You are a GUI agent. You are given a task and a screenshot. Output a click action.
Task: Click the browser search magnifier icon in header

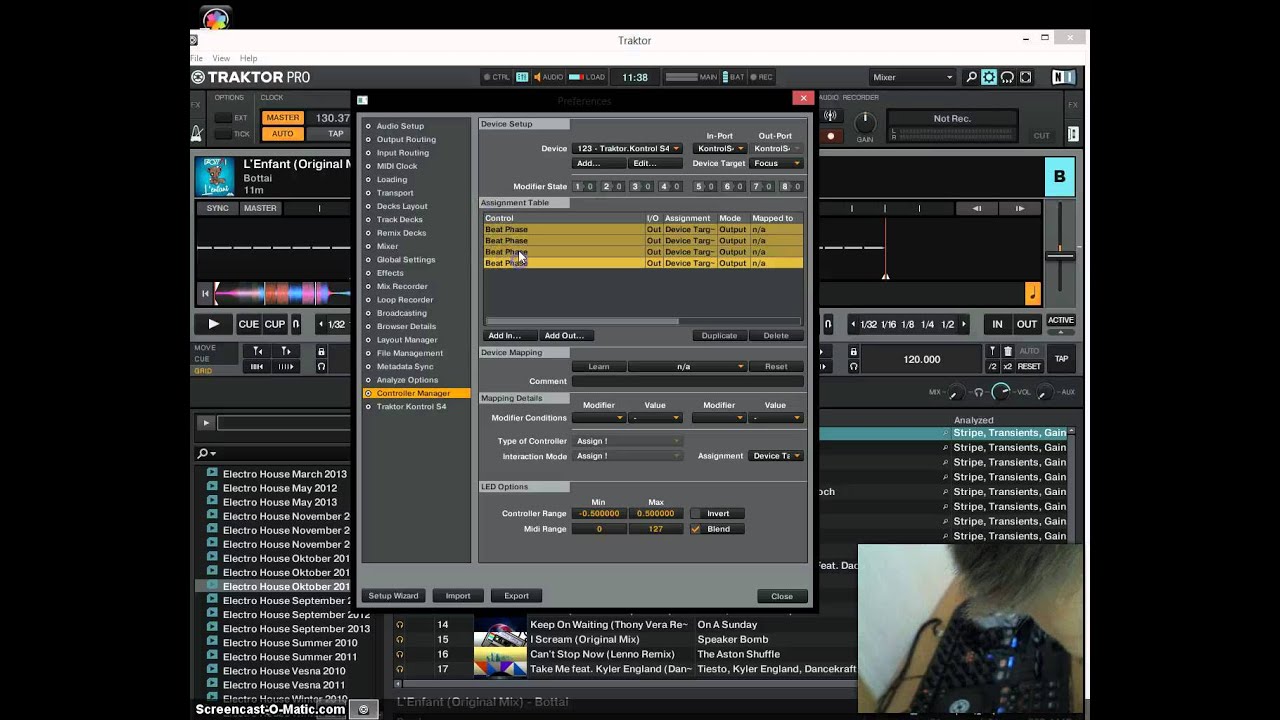point(971,77)
